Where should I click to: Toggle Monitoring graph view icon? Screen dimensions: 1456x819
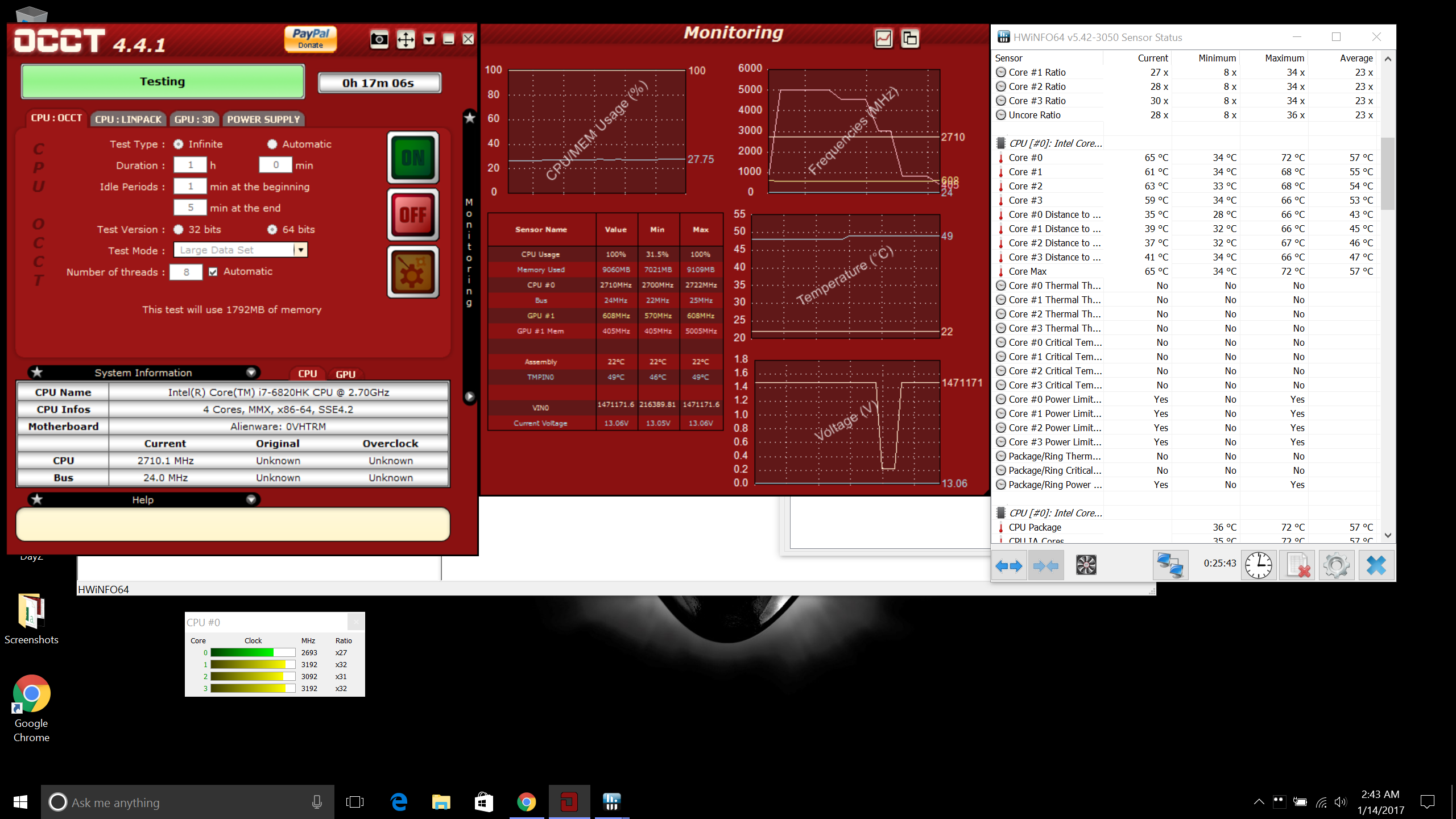point(883,39)
